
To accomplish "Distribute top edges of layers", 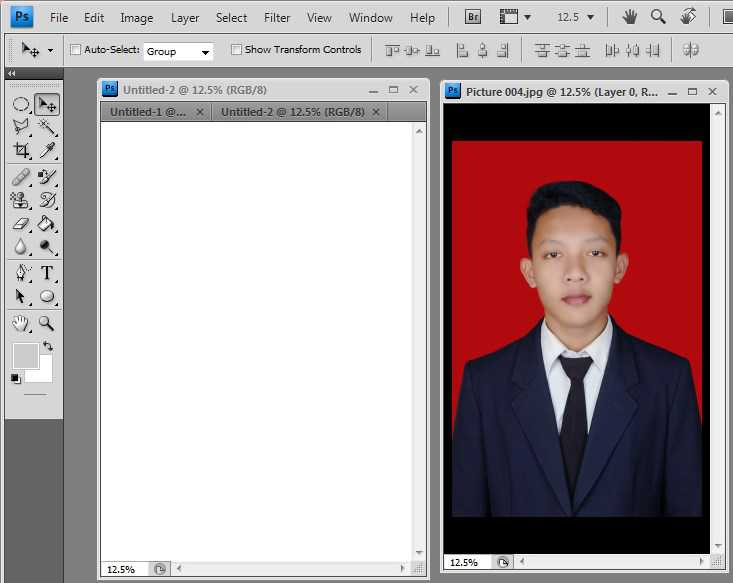I will (x=541, y=50).
